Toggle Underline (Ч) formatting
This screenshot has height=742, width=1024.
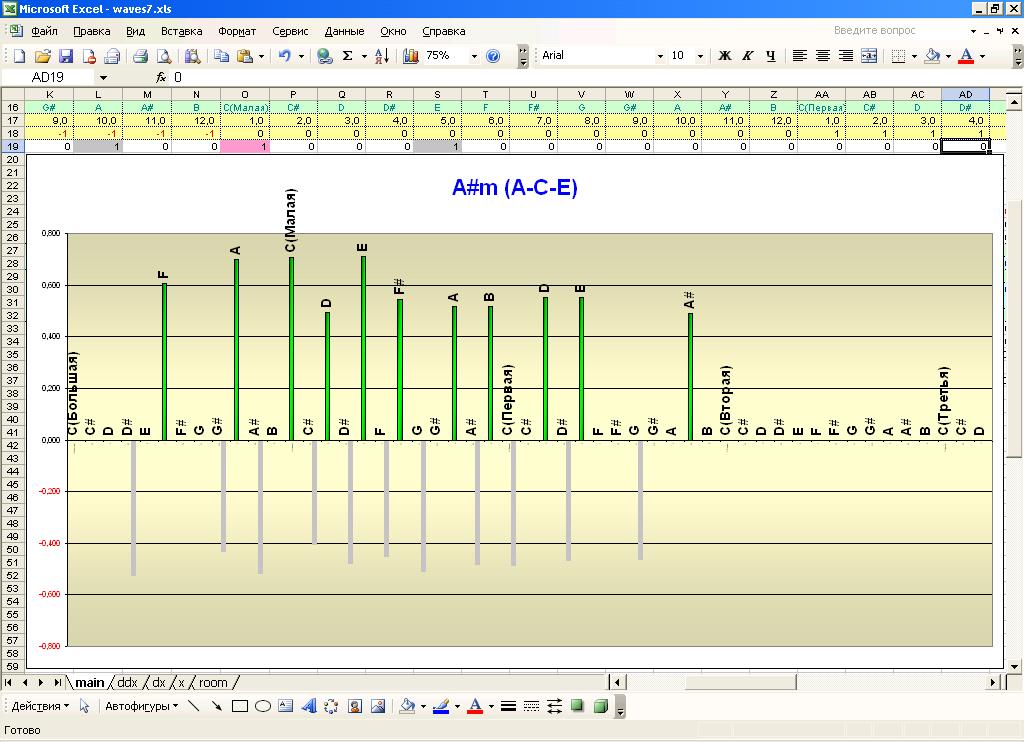[x=771, y=56]
